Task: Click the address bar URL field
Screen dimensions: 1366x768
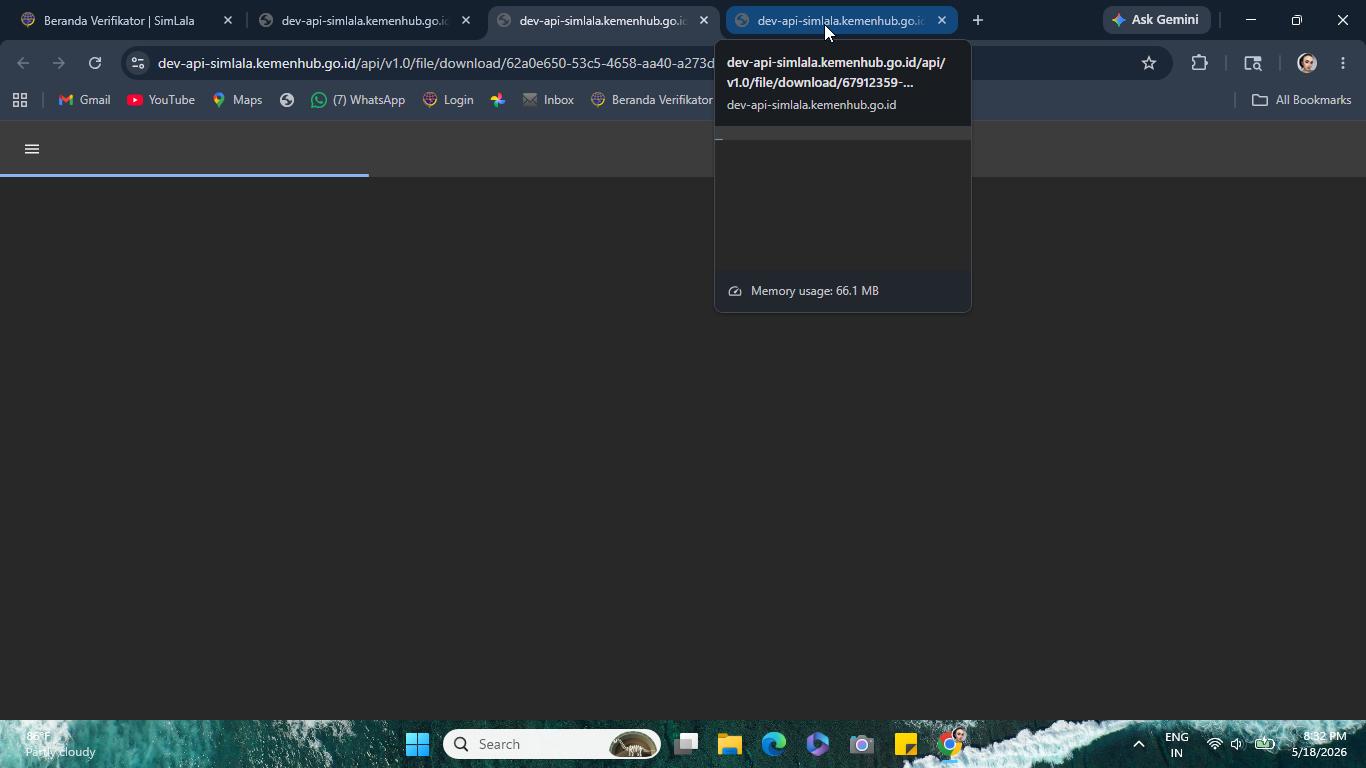Action: click(640, 63)
